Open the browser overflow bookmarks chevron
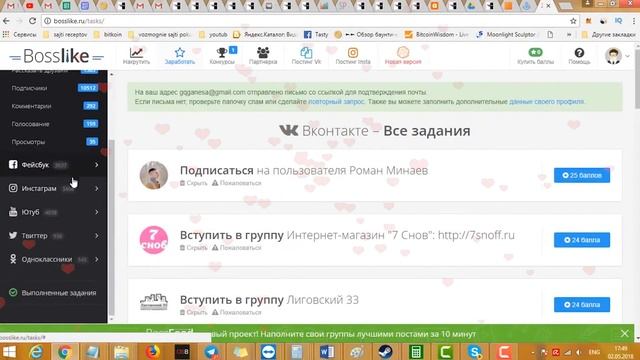The image size is (640, 360). (569, 35)
